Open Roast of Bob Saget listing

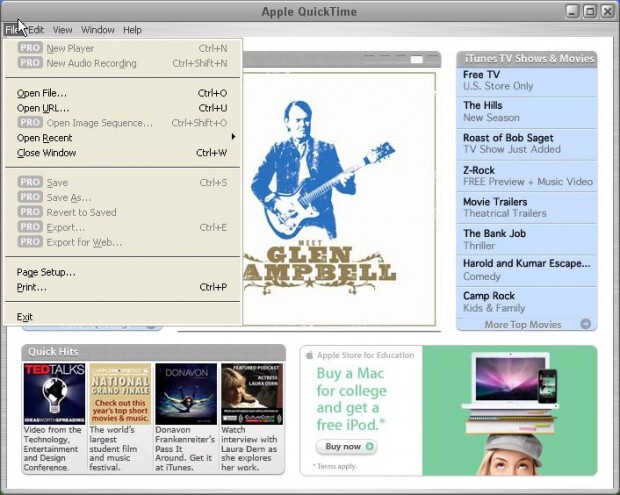[527, 144]
